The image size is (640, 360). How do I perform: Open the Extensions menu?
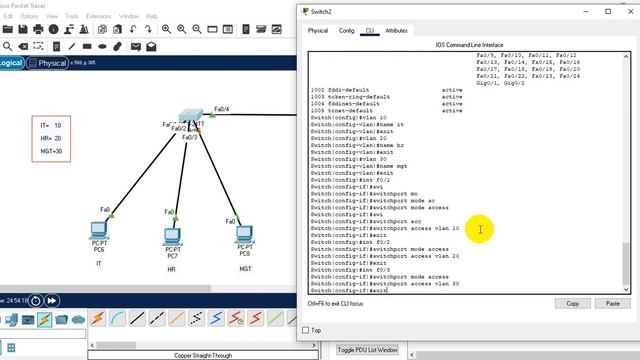[x=98, y=16]
